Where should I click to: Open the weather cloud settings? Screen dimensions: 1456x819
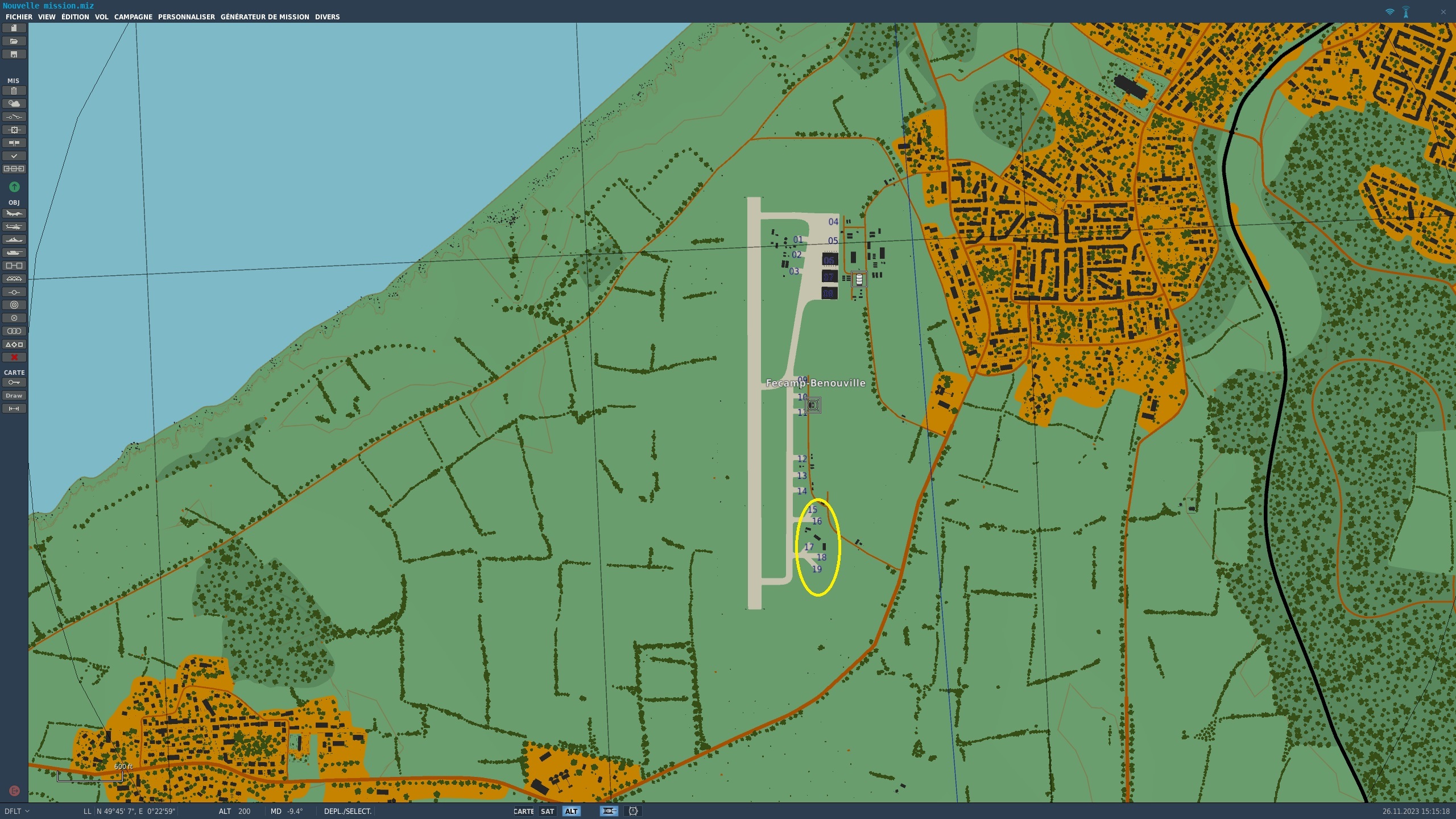[14, 104]
